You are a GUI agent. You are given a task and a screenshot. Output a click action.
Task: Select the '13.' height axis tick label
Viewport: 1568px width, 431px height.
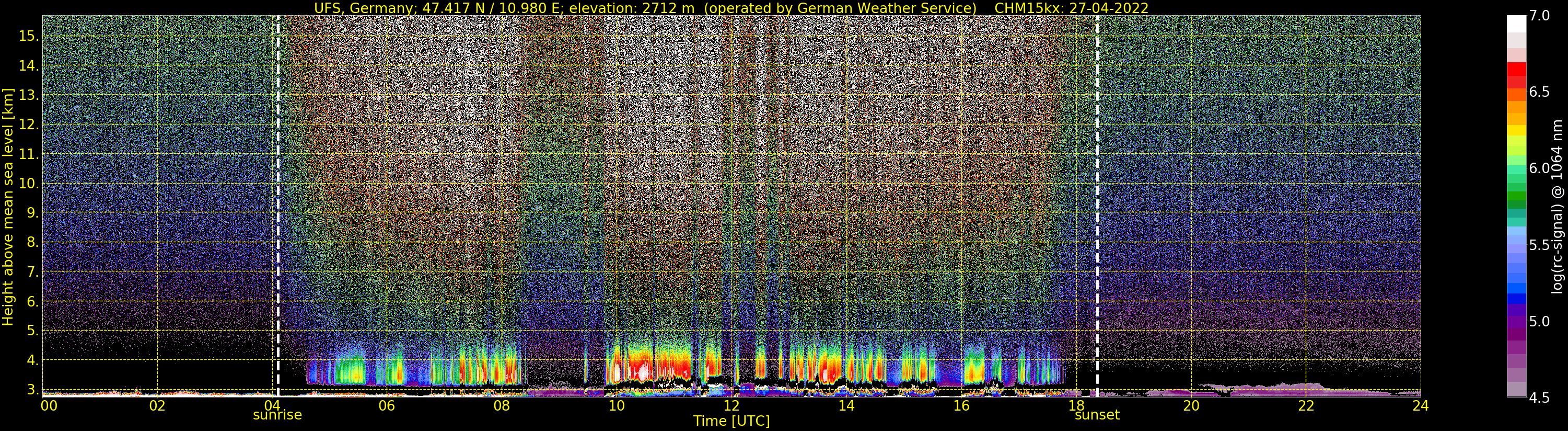[x=29, y=95]
